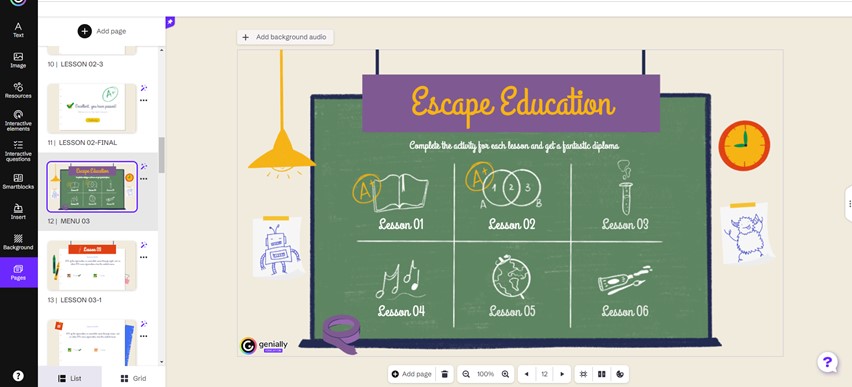Viewport: 852px width, 387px height.
Task: Open the three-dot menu for page 14
Action: point(144,336)
